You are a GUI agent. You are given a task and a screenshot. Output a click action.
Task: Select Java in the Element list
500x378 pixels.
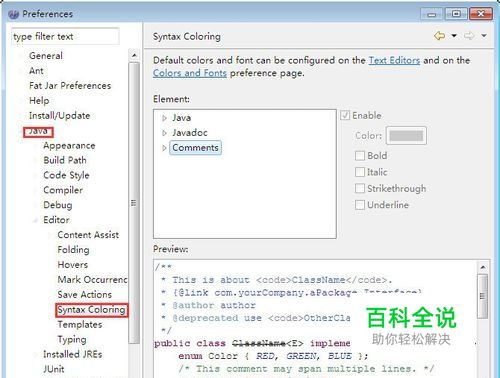tap(181, 118)
